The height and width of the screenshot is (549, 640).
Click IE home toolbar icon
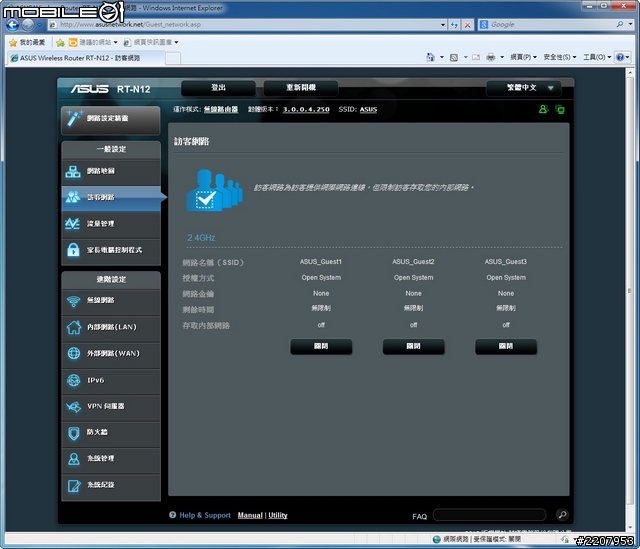[x=431, y=57]
